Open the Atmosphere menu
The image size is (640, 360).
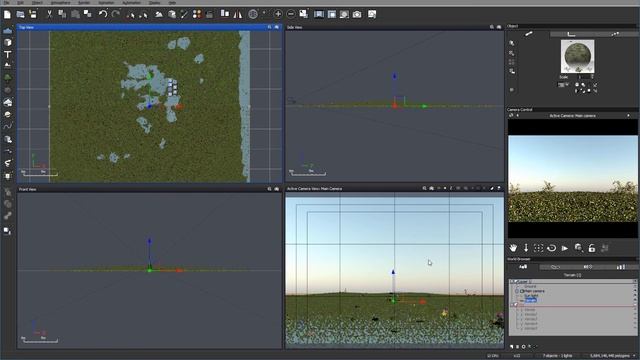[60, 2]
